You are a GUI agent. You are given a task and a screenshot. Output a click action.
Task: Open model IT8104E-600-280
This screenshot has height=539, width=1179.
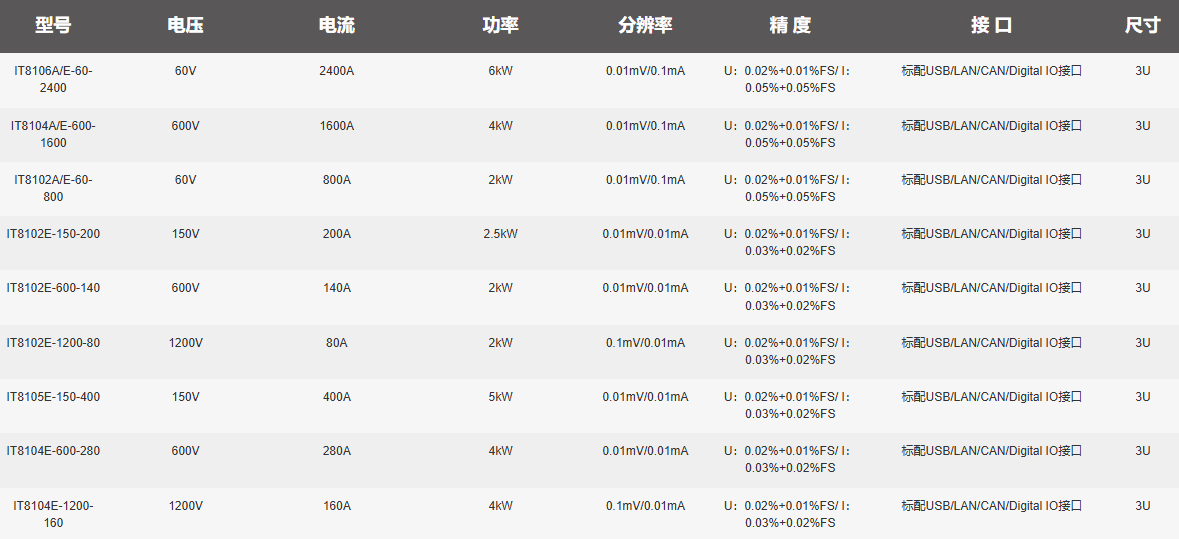click(x=53, y=451)
